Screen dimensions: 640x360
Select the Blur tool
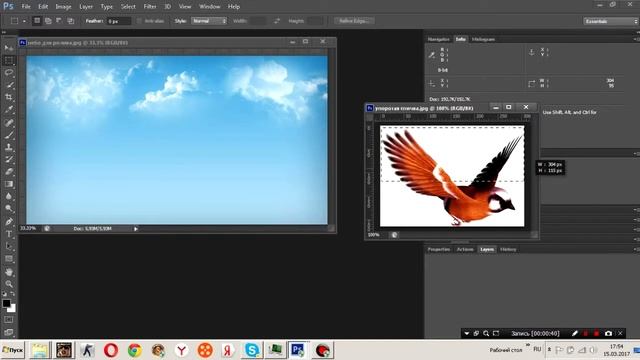(9, 196)
